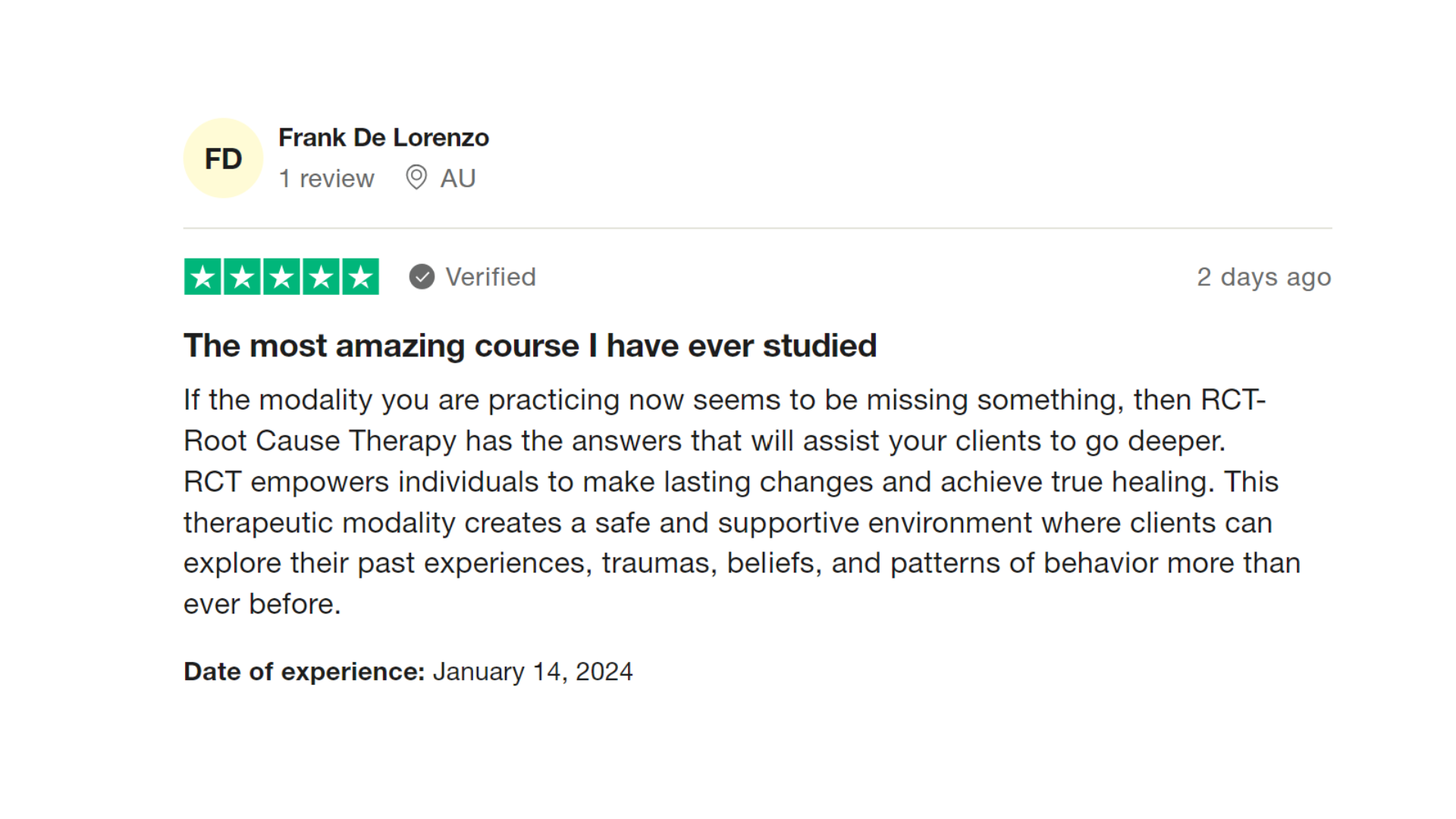Click the fifth green rating star

tap(360, 277)
